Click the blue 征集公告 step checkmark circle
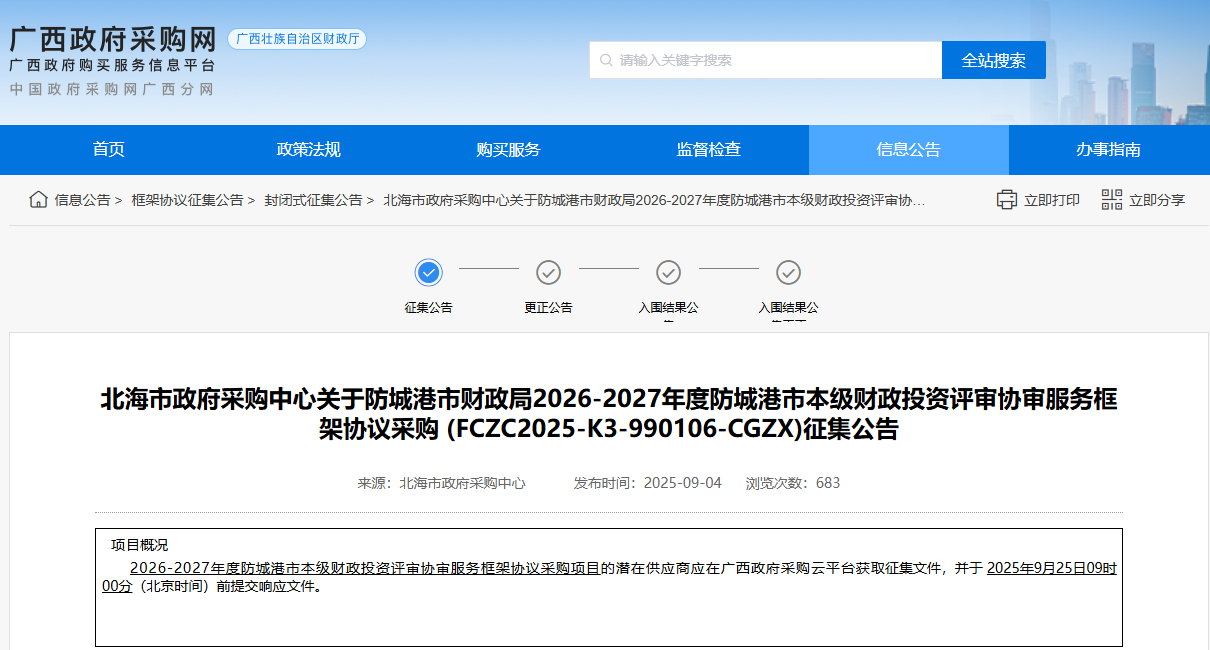Viewport: 1210px width, 650px height. tap(428, 271)
